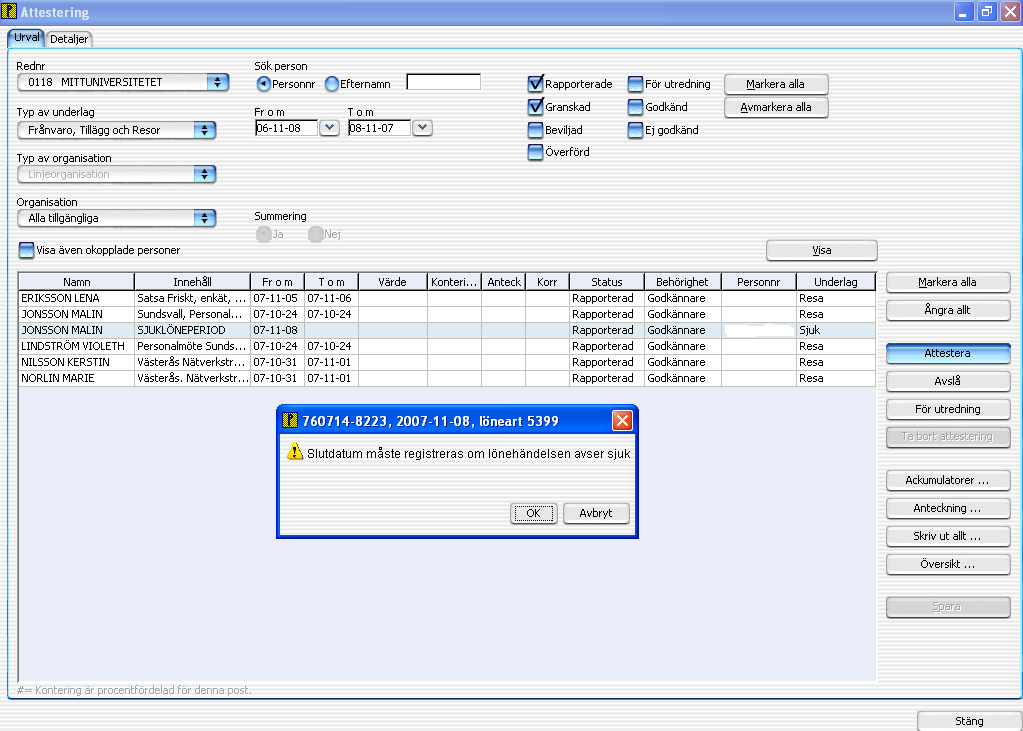Click the SJUKLÖNEPERIOD cell
This screenshot has height=731, width=1023.
(x=192, y=330)
